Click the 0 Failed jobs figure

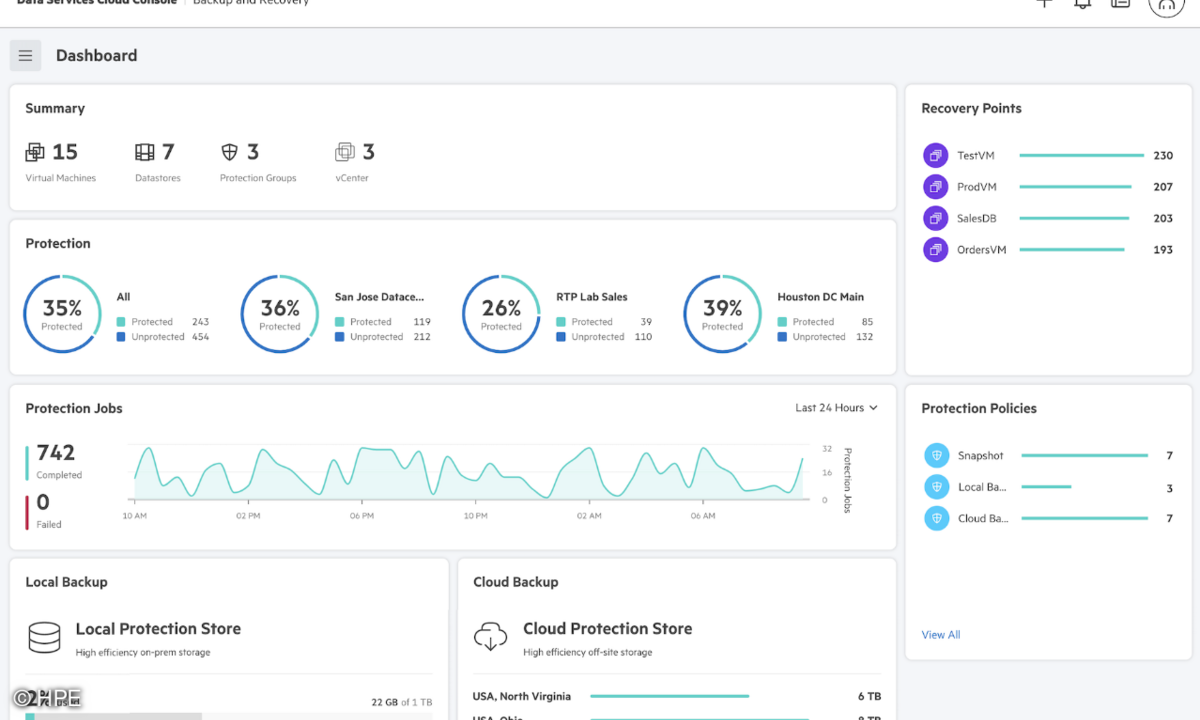tap(43, 502)
